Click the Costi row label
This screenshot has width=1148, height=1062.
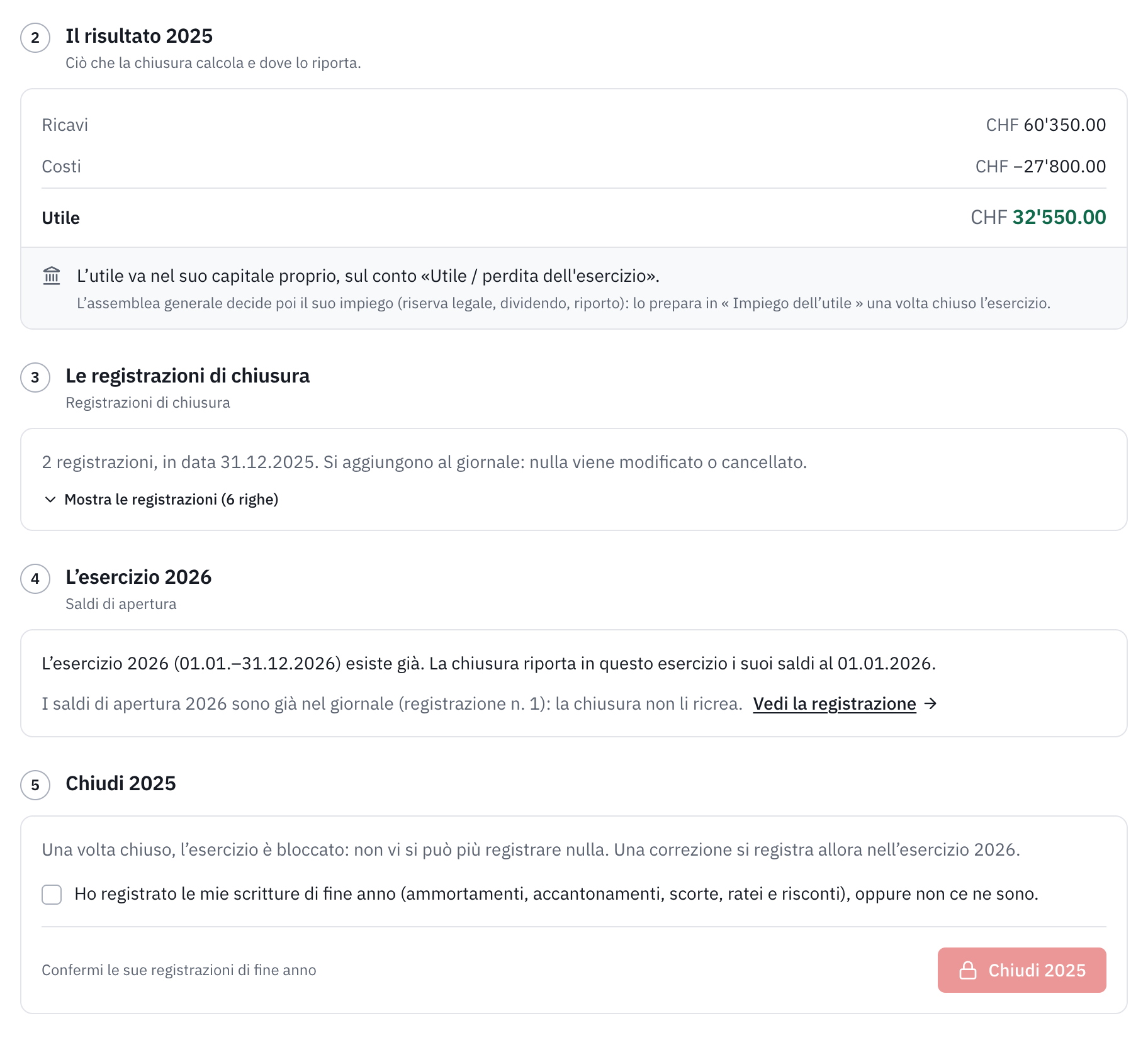[x=61, y=167]
